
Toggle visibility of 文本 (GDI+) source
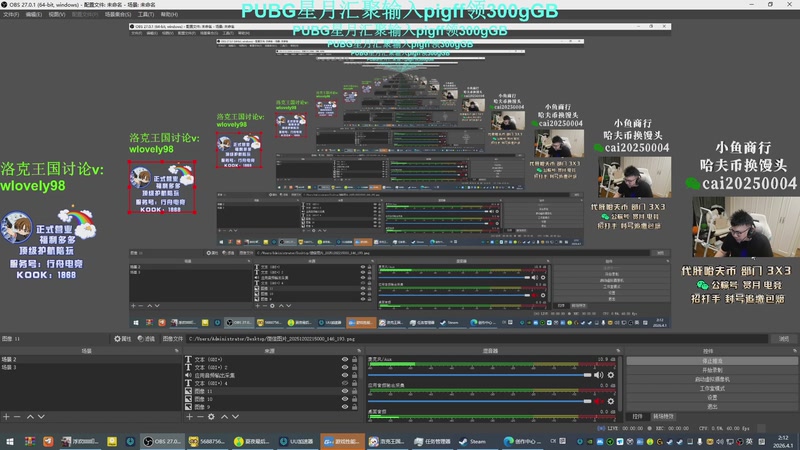point(345,360)
